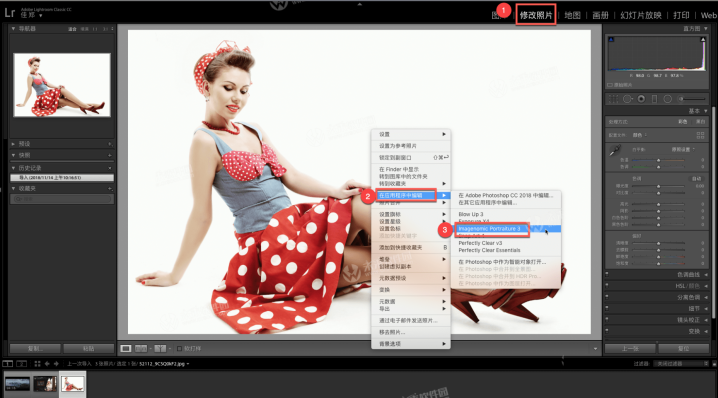Add a new preset with 预设 plus icon
The height and width of the screenshot is (398, 718).
(110, 144)
